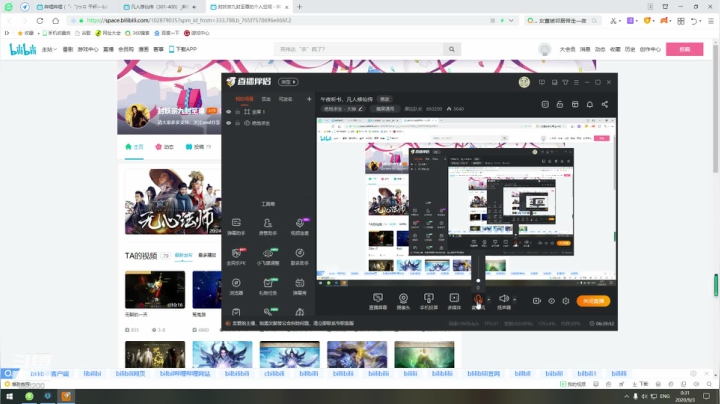Open bilibili 主站 dropdown menu

click(49, 49)
